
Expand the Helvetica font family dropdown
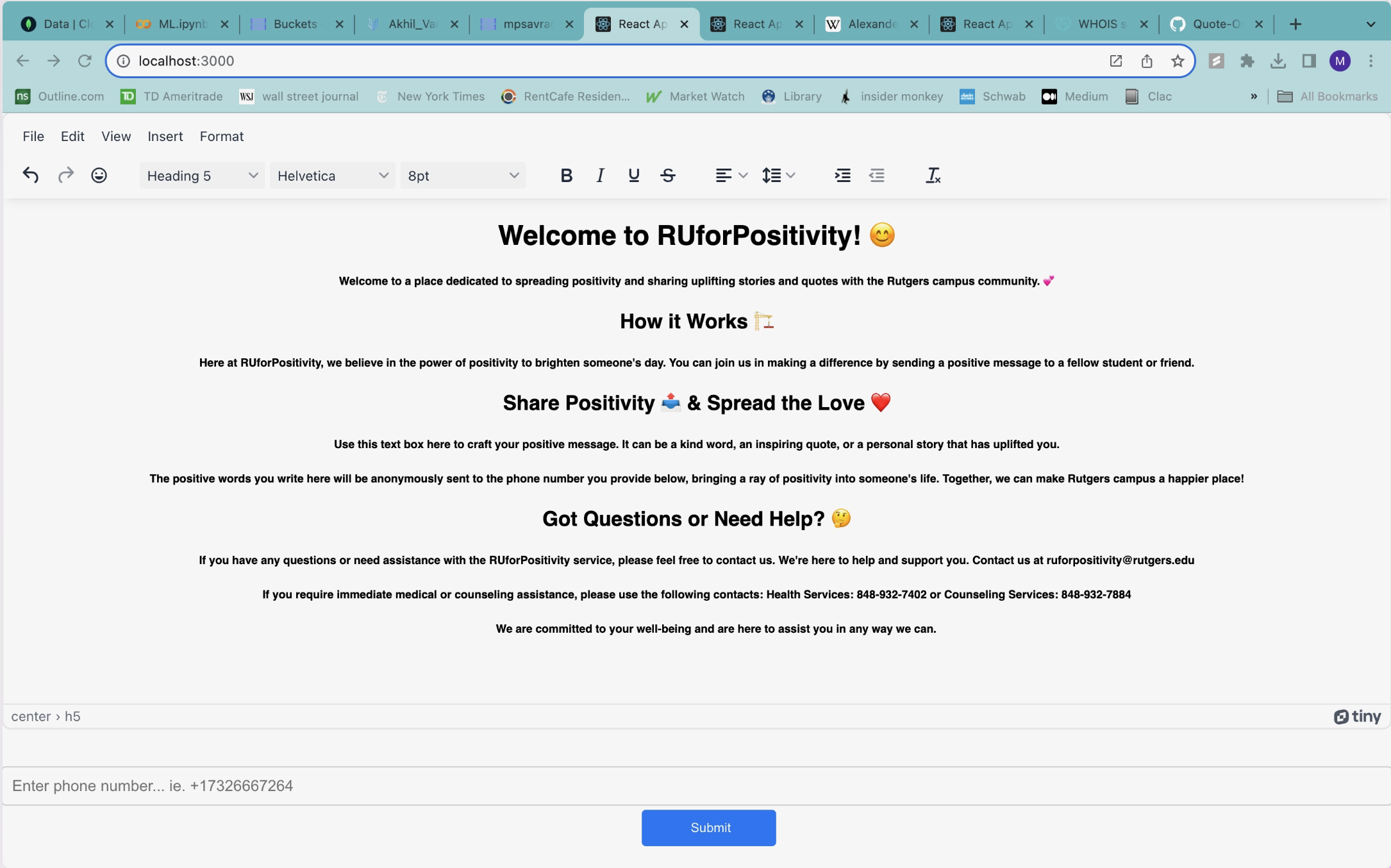click(x=332, y=176)
